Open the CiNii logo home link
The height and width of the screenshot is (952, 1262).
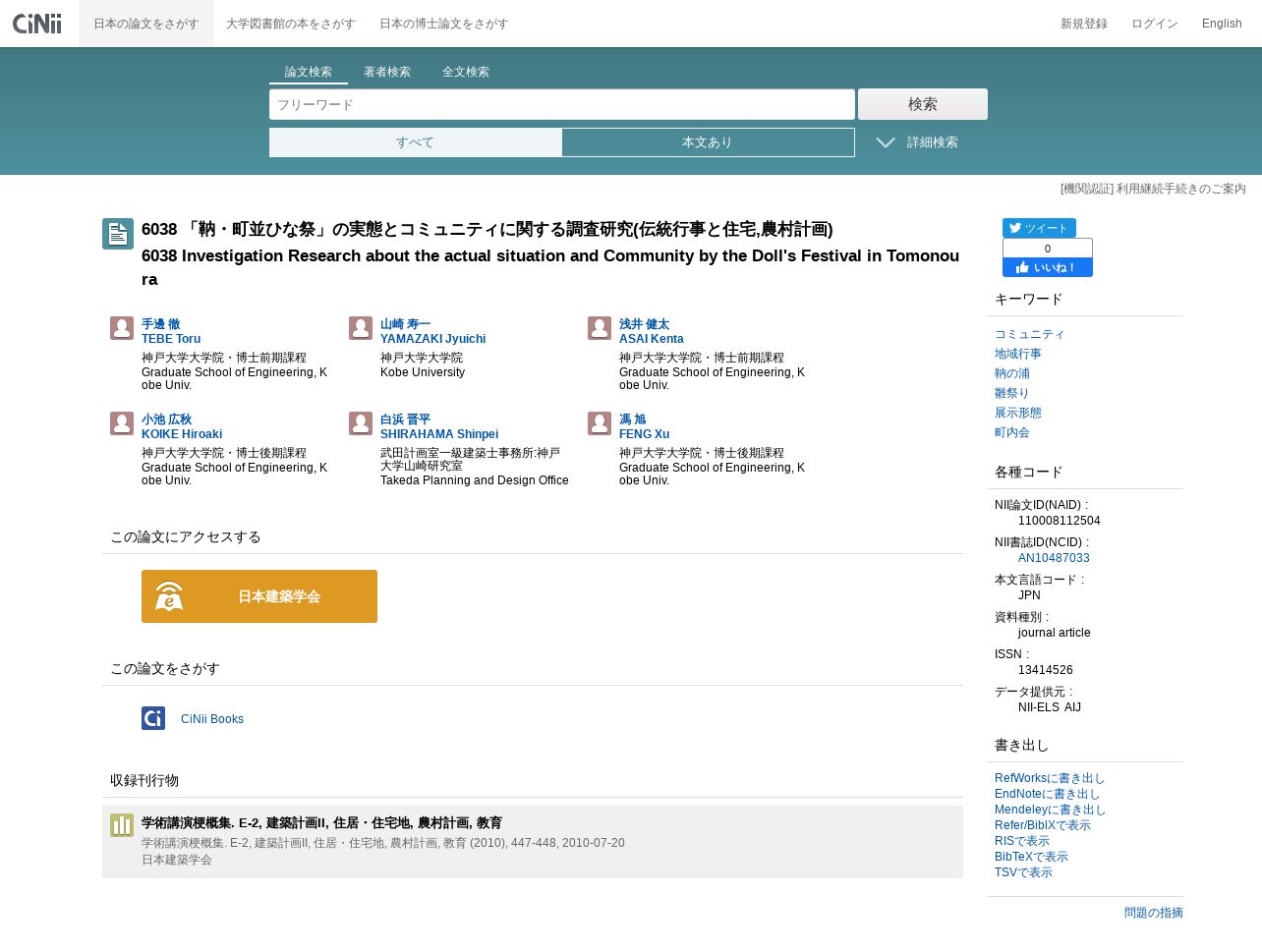(x=37, y=23)
